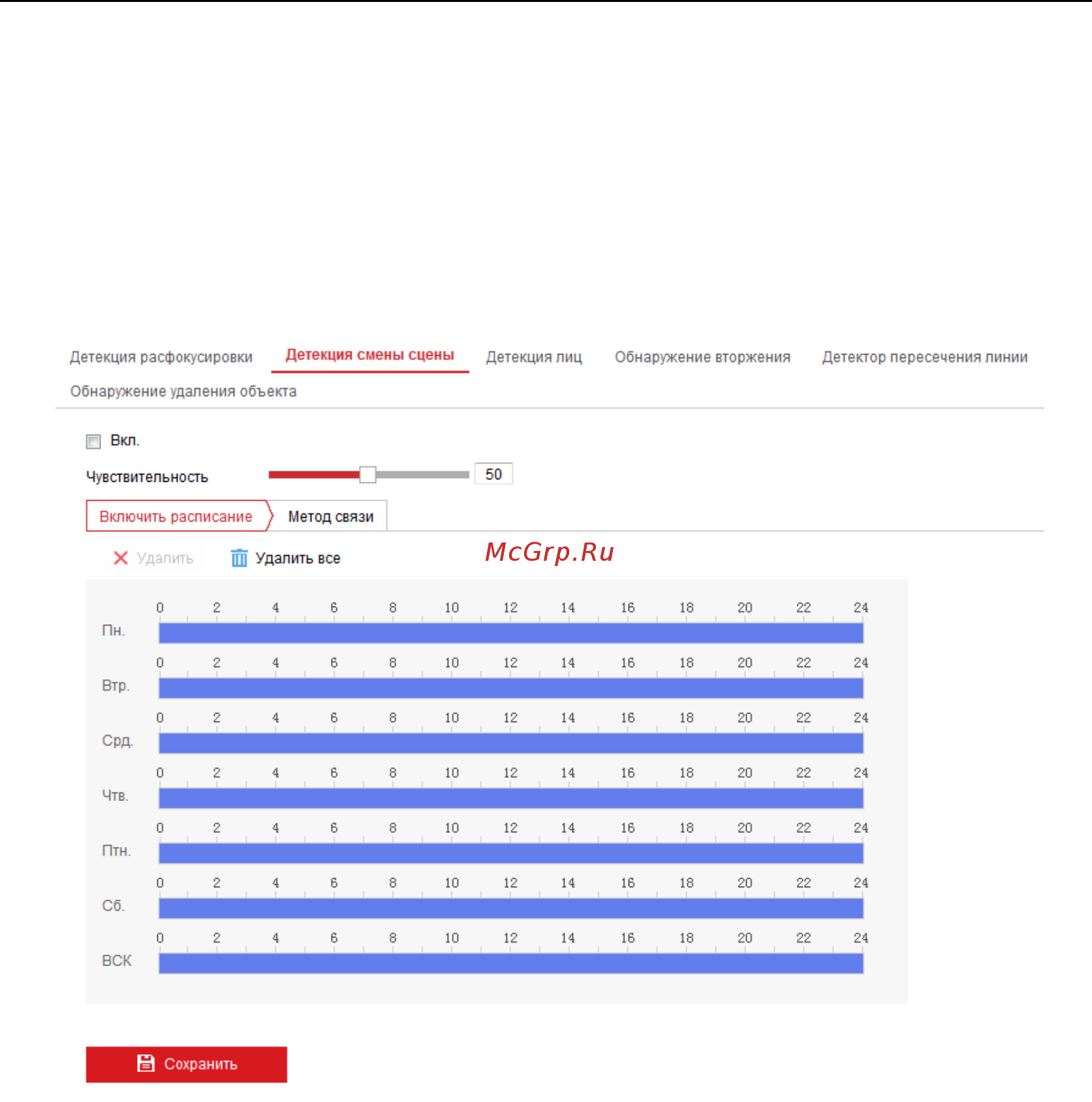1092x1102 pixels.
Task: Select the Срд. schedule bar
Action: click(x=511, y=743)
